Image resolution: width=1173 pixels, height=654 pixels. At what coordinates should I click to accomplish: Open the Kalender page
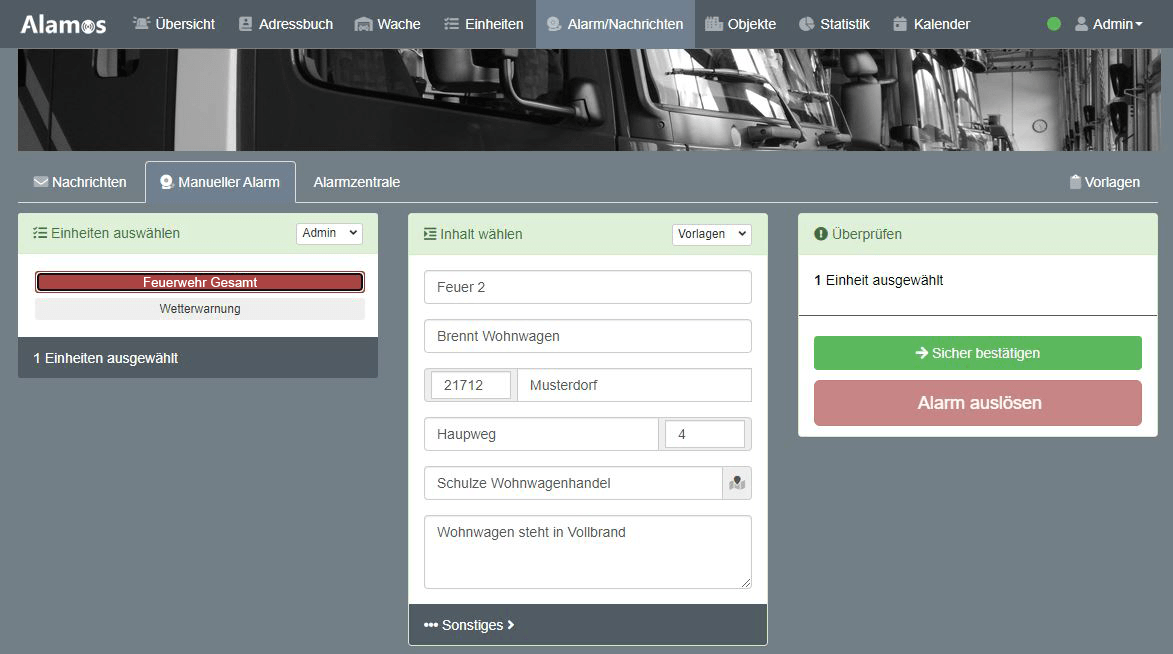pos(931,24)
